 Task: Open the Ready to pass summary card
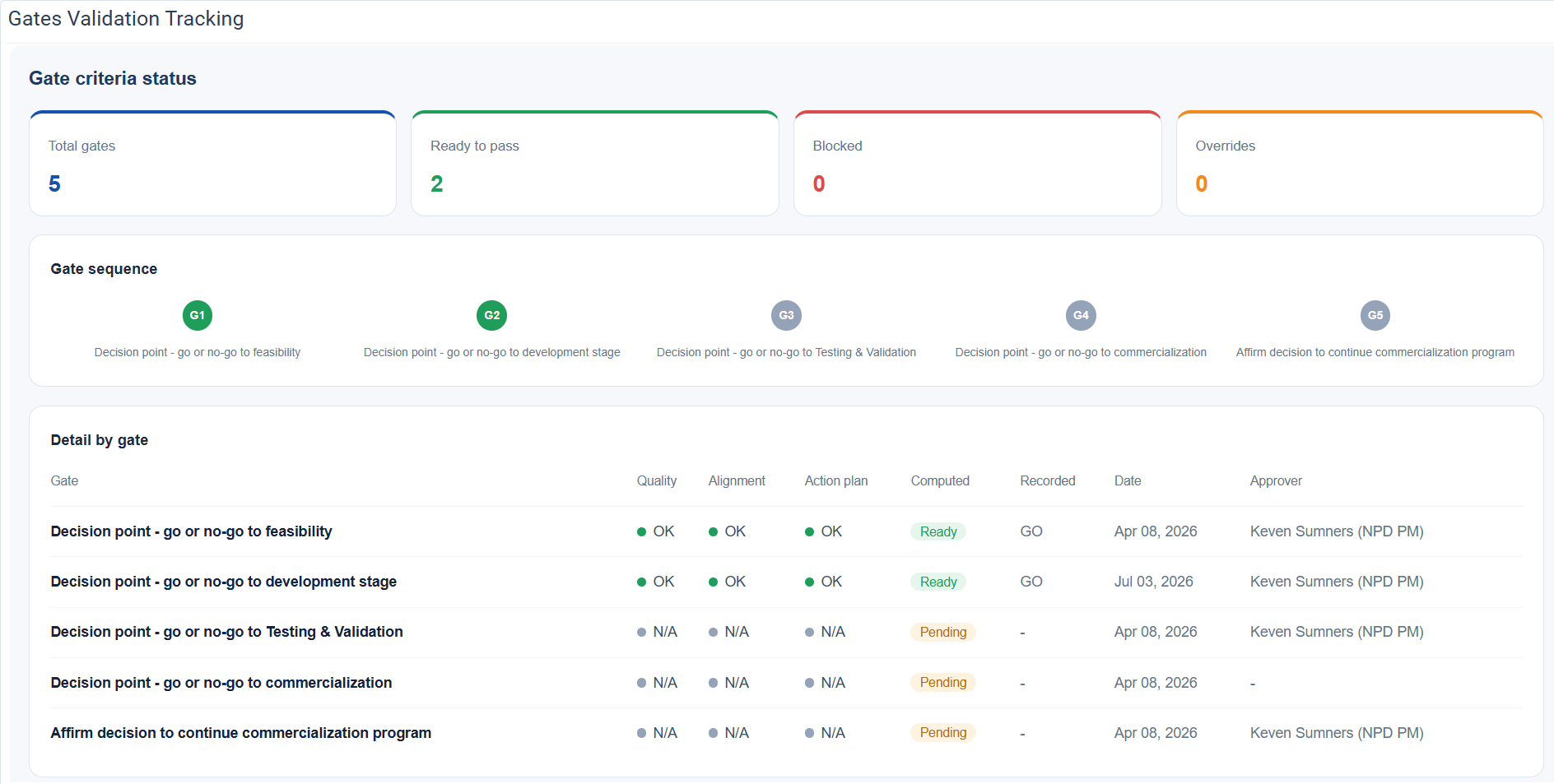click(x=595, y=164)
